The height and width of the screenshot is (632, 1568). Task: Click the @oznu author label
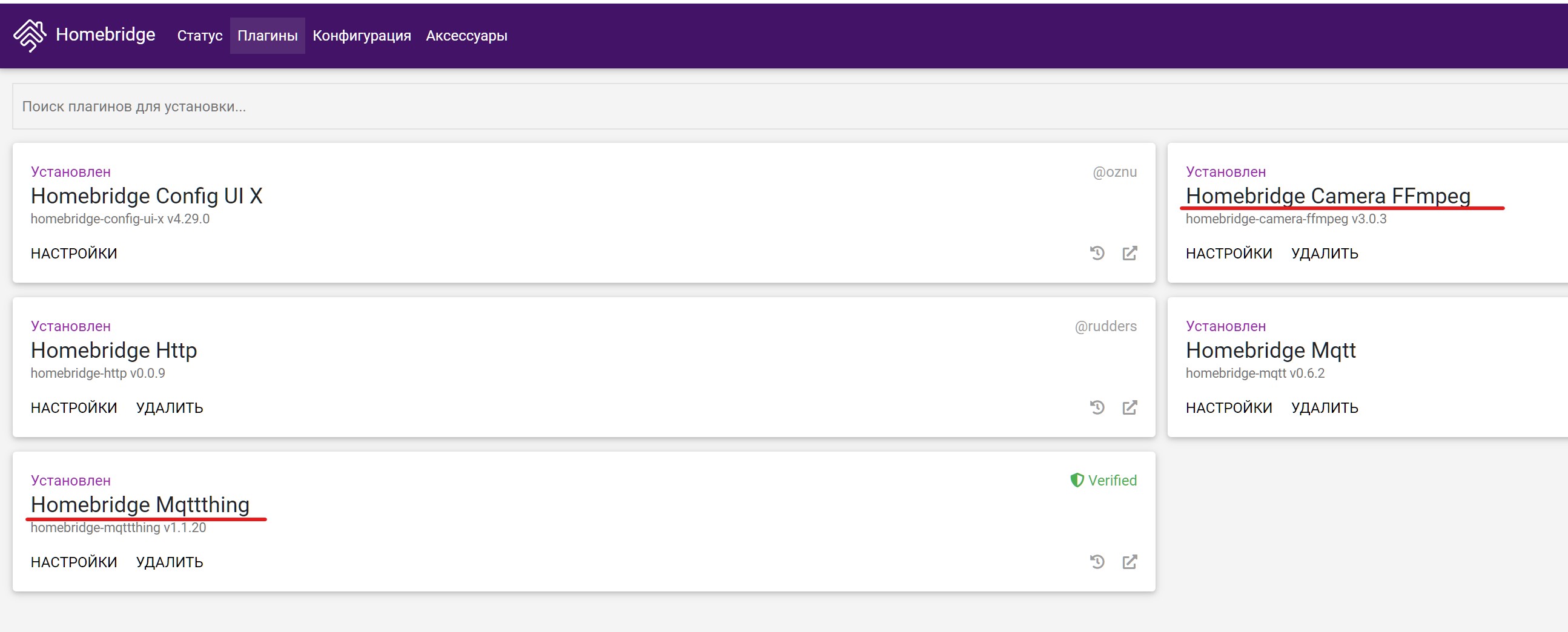click(1114, 172)
